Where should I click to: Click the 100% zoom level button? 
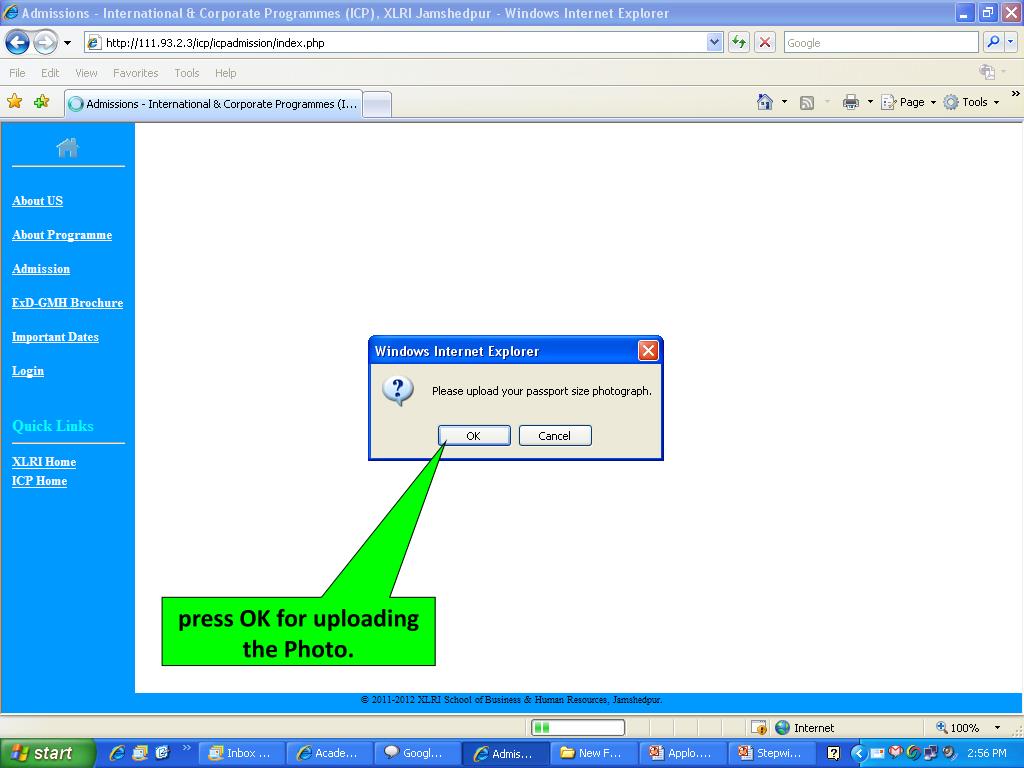coord(958,728)
